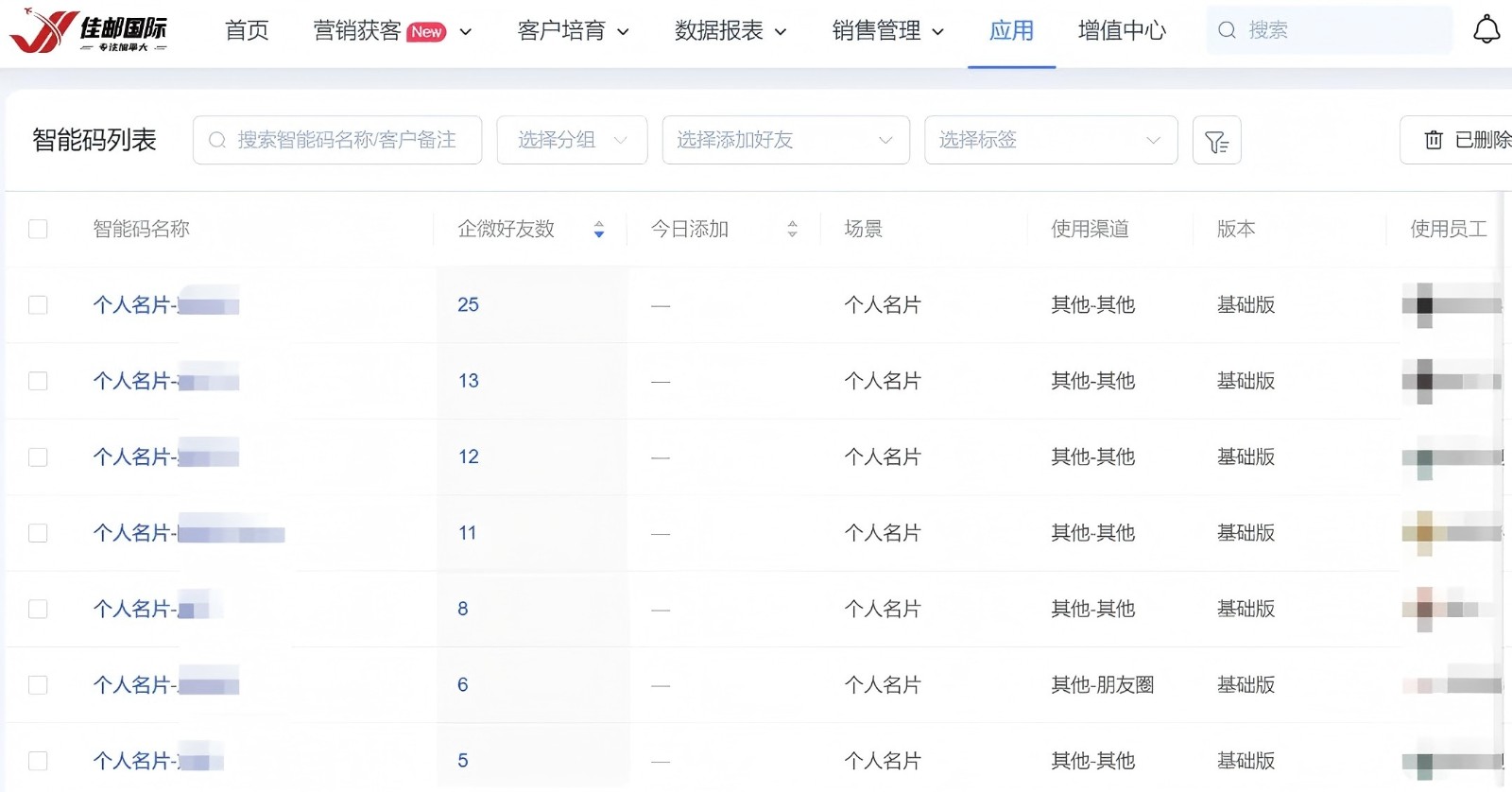The width and height of the screenshot is (1512, 792).
Task: Sort by 今日添加 column arrows
Action: 792,230
